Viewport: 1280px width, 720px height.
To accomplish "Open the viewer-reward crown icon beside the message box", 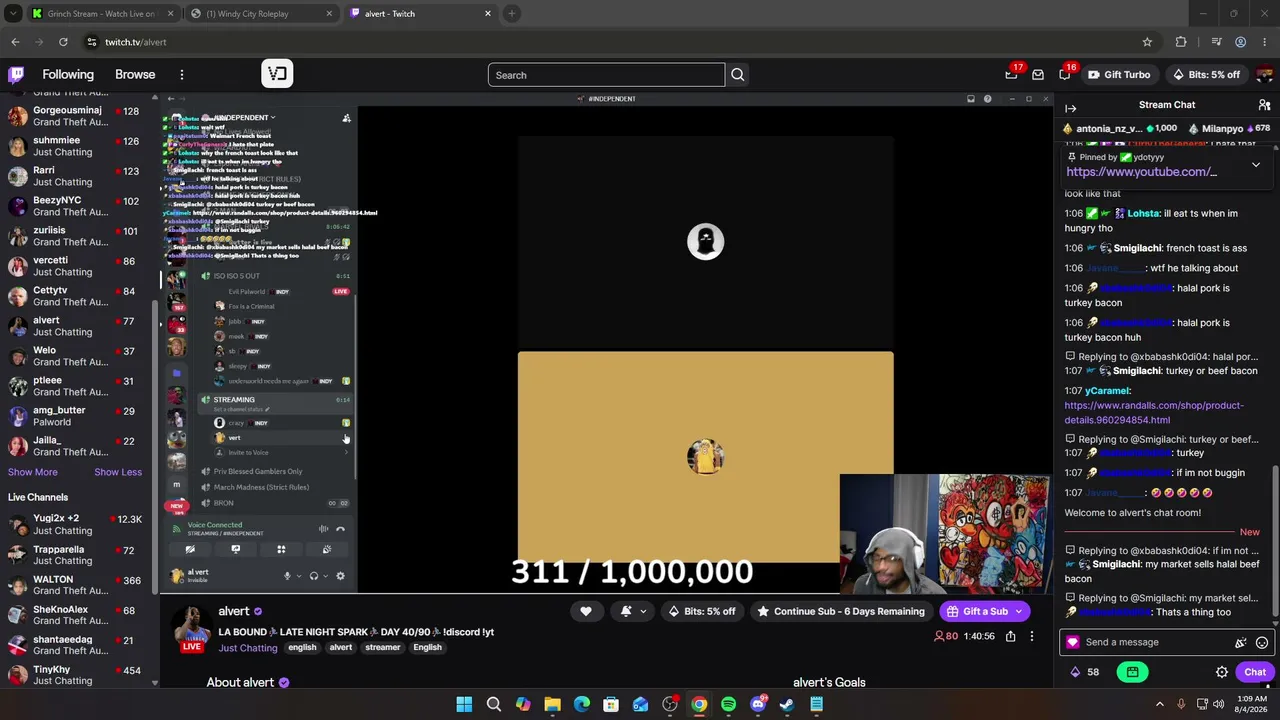I will pyautogui.click(x=1073, y=643).
